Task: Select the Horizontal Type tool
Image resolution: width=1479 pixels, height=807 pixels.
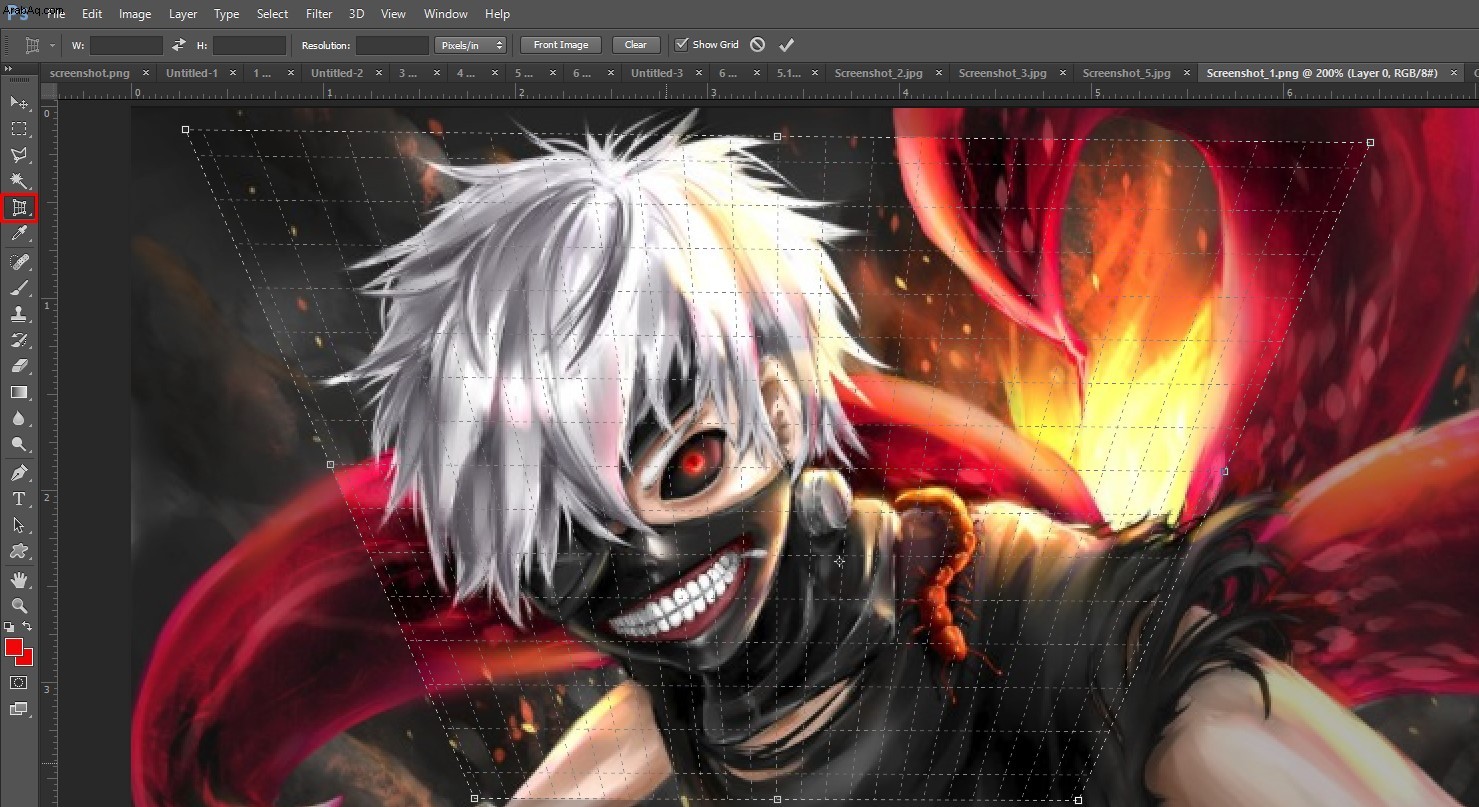Action: click(19, 499)
